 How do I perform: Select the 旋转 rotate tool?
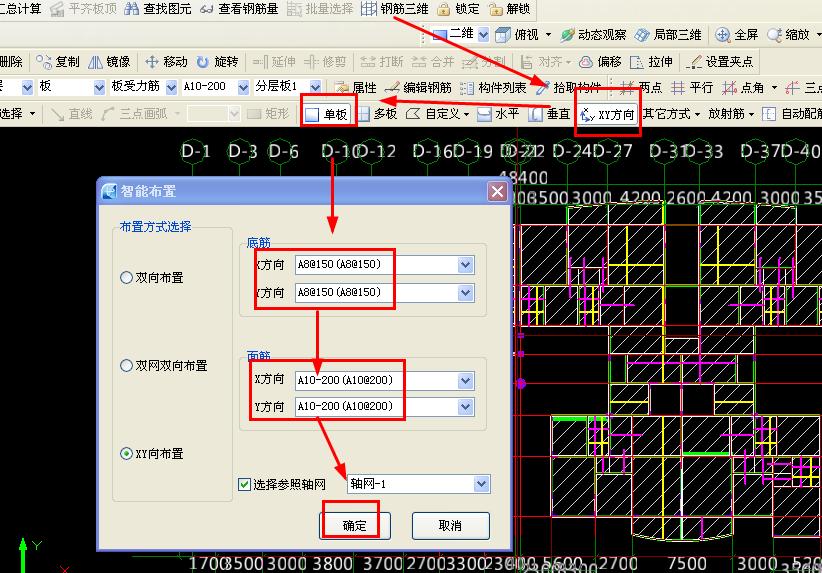pyautogui.click(x=217, y=62)
